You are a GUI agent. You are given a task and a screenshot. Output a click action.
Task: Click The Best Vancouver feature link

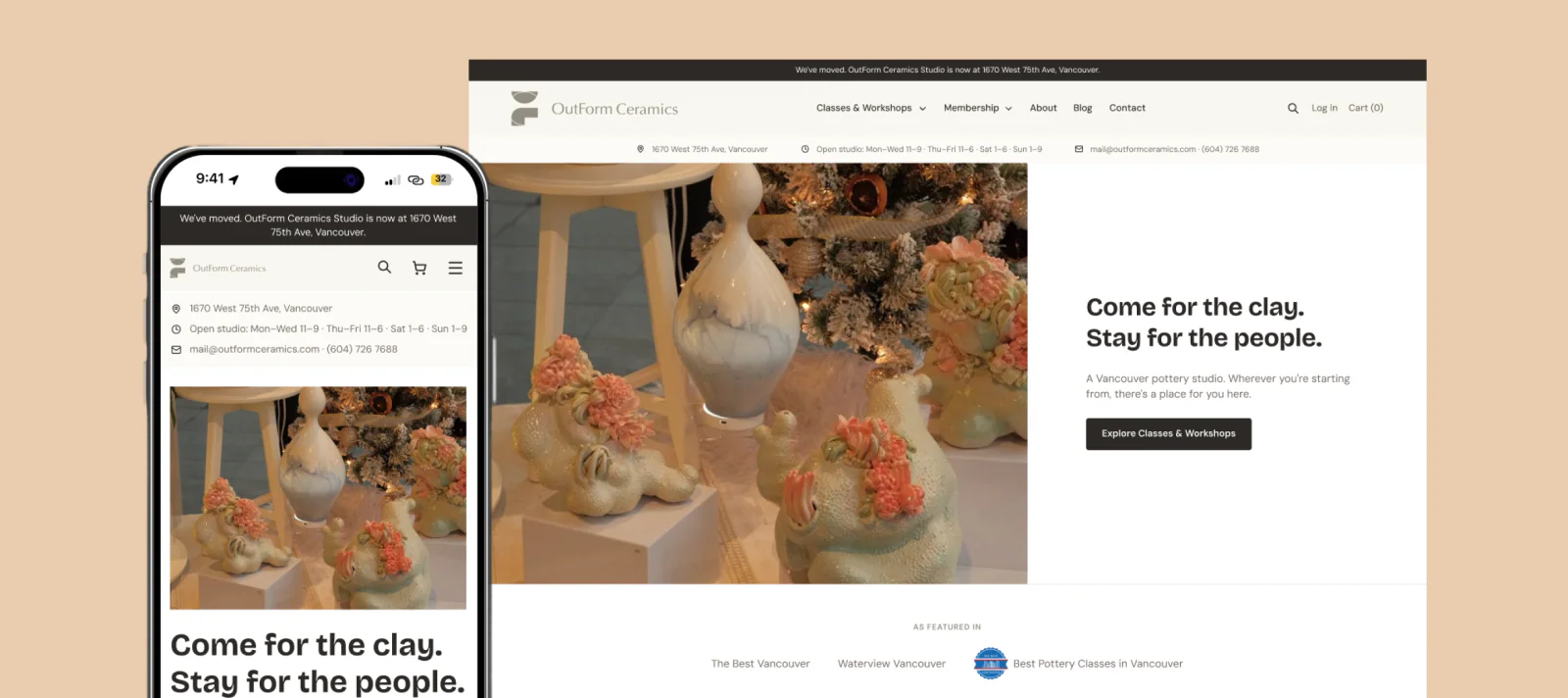coord(760,664)
